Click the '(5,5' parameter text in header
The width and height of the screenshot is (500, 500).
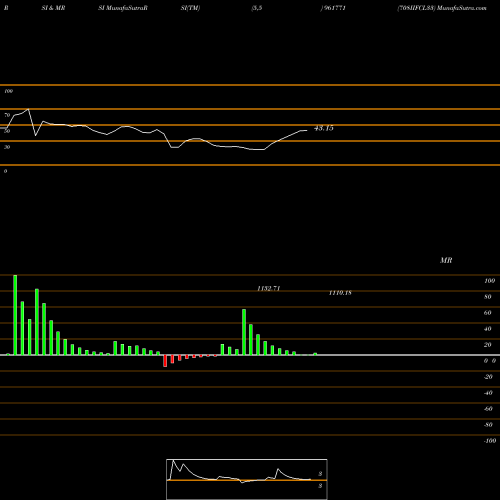point(257,8)
